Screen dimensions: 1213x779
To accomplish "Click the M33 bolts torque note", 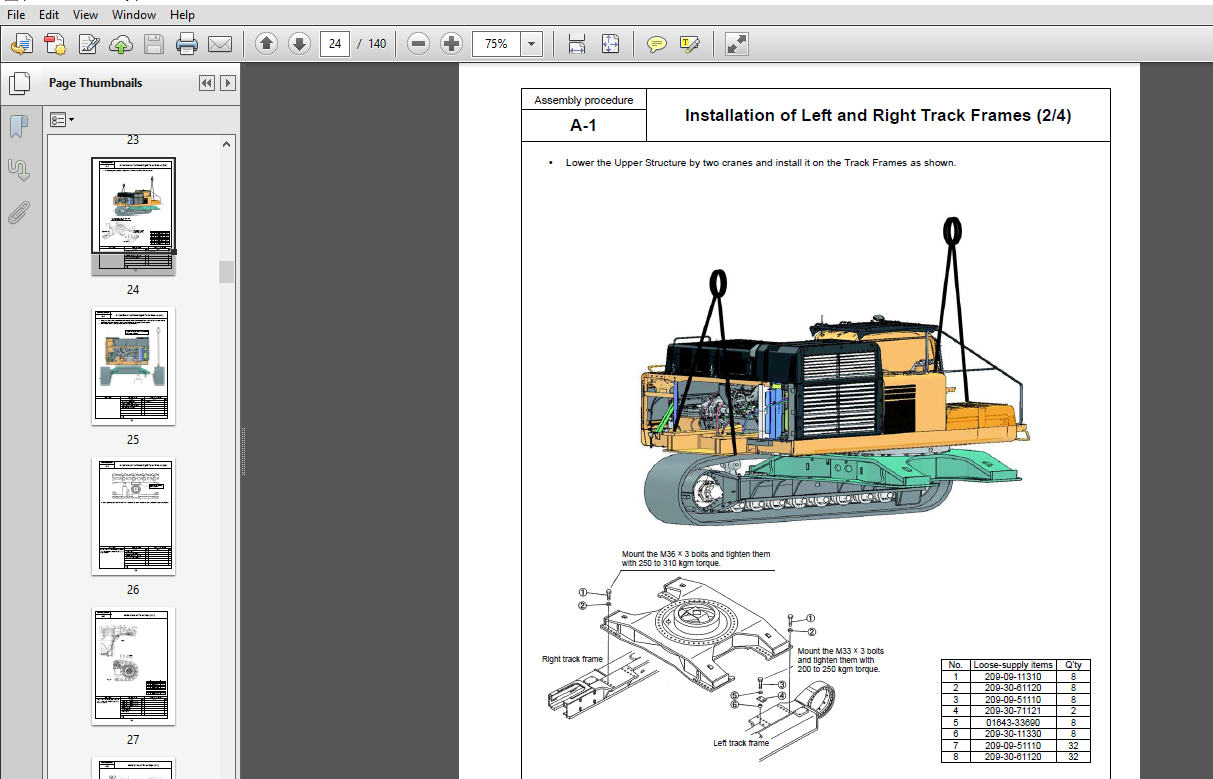I will 841,660.
